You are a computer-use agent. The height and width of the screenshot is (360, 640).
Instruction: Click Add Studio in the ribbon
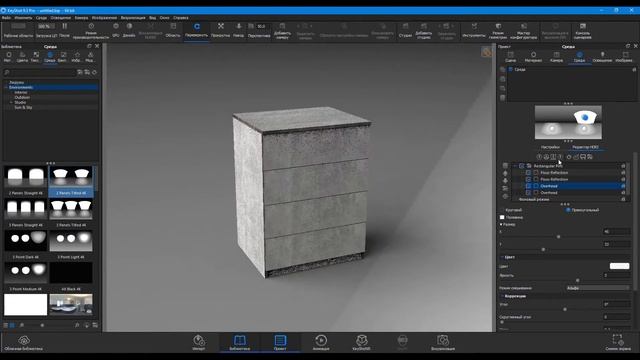tap(424, 30)
